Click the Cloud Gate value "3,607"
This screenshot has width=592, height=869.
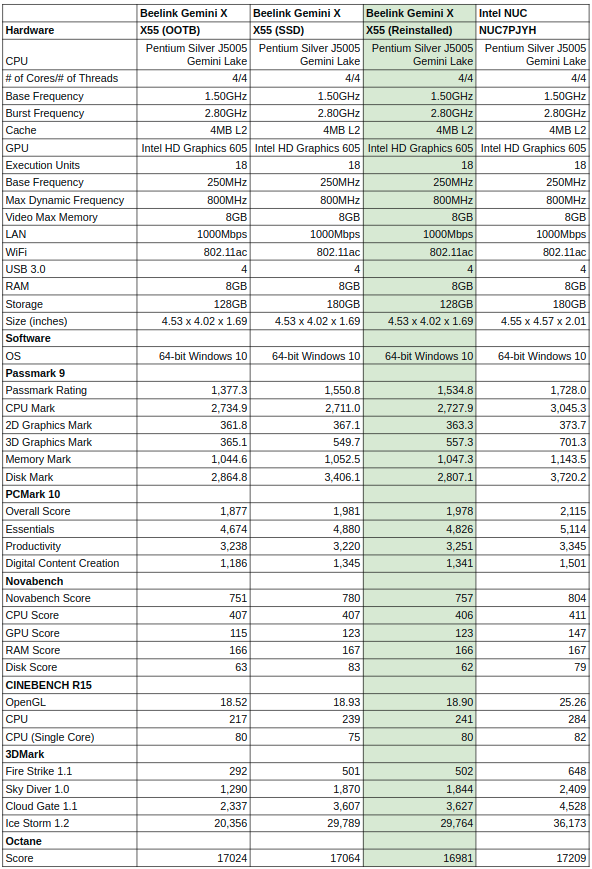(346, 806)
